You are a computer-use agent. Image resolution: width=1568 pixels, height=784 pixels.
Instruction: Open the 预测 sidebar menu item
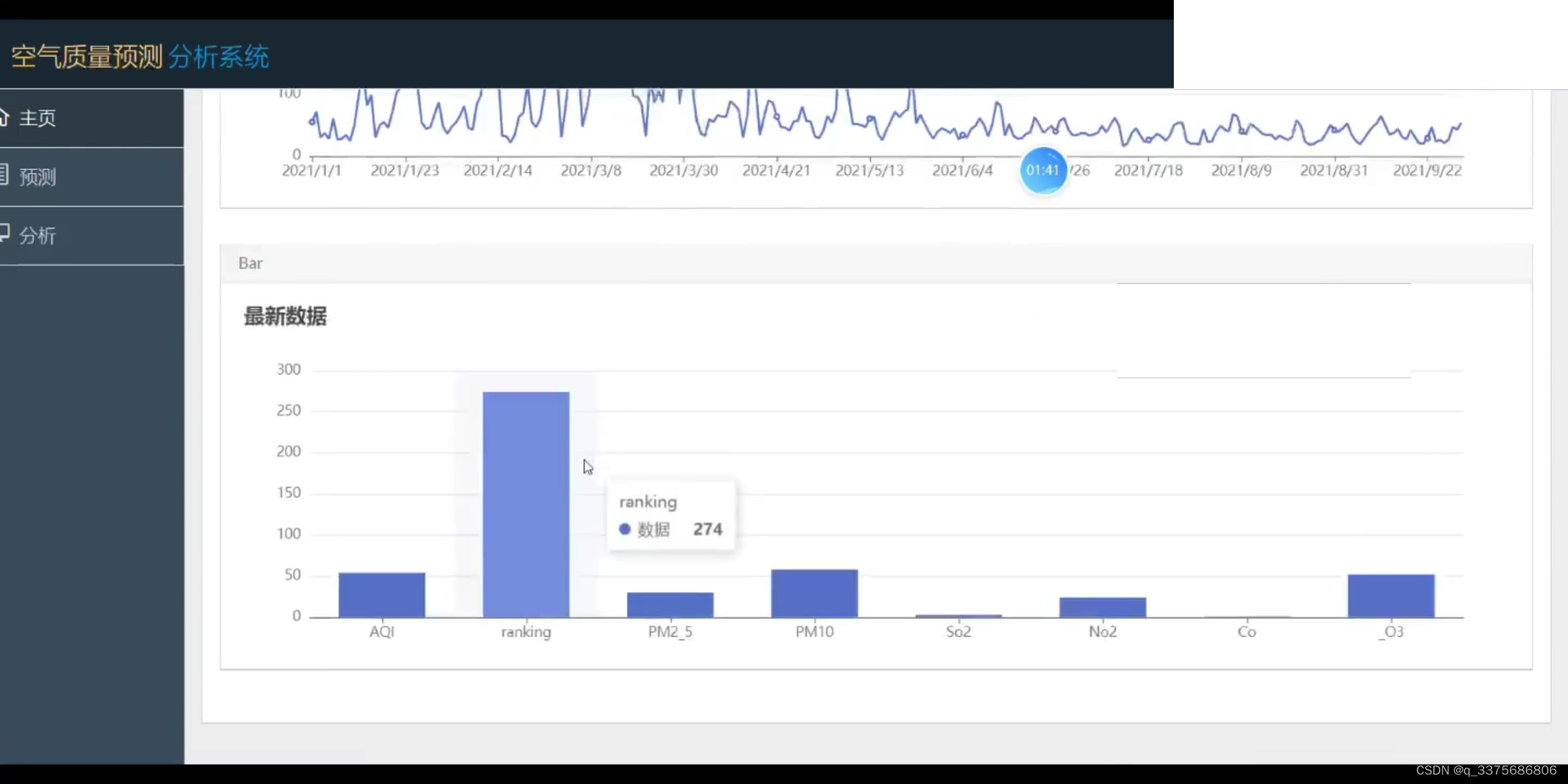point(38,177)
